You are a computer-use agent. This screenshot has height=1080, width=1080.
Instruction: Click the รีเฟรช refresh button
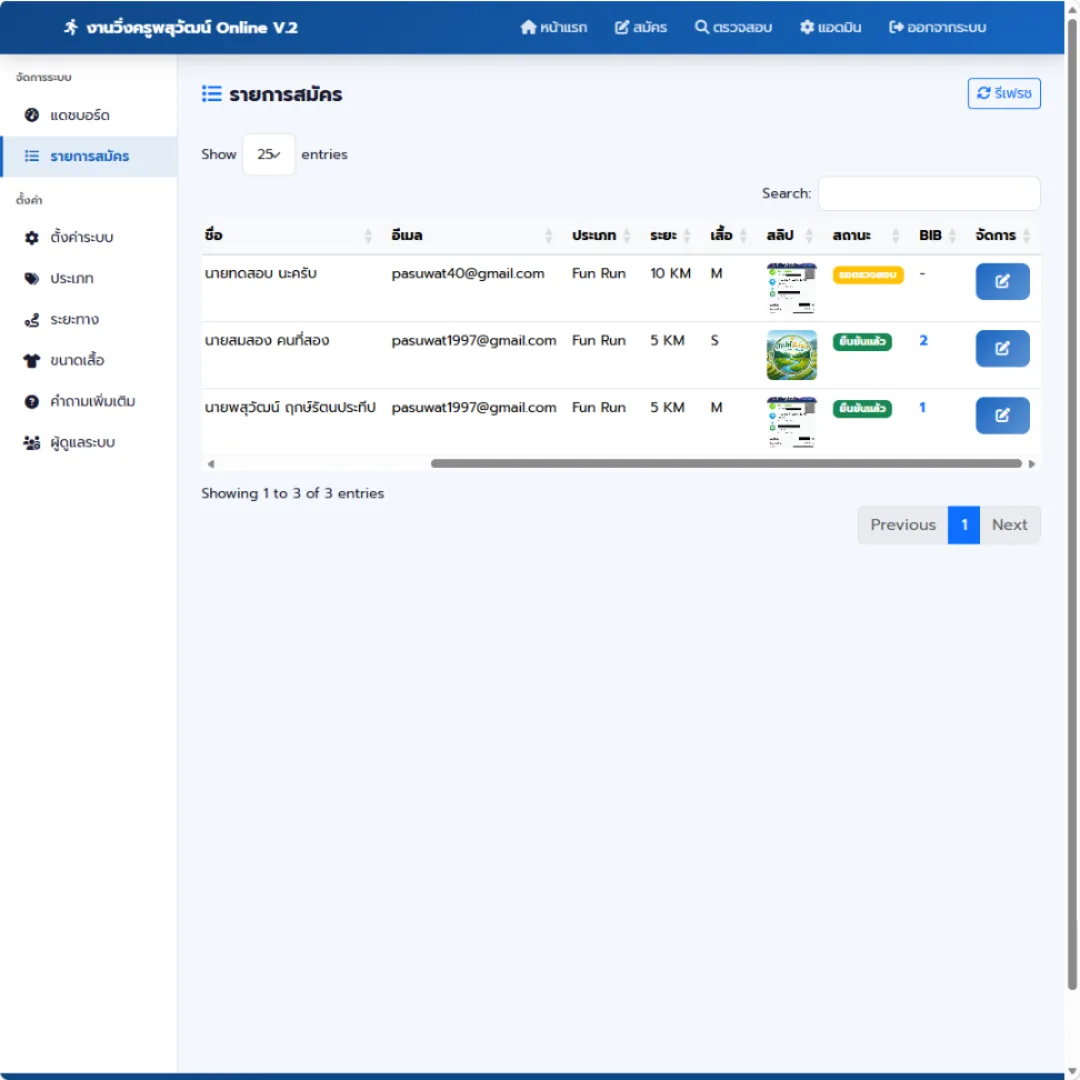pyautogui.click(x=1004, y=94)
